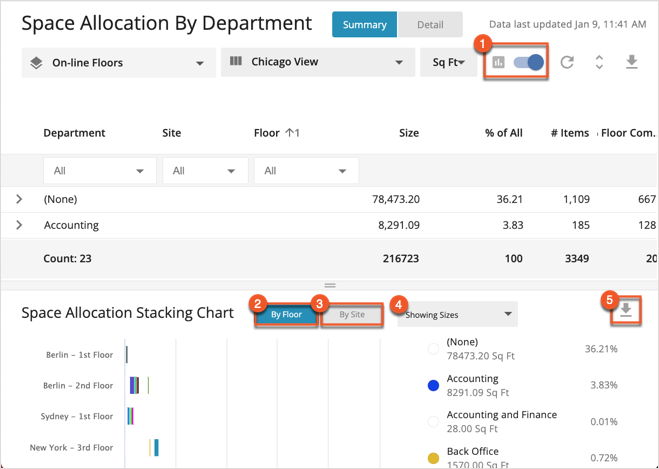Click the Floor Com. column header
This screenshot has width=659, height=469.
628,133
